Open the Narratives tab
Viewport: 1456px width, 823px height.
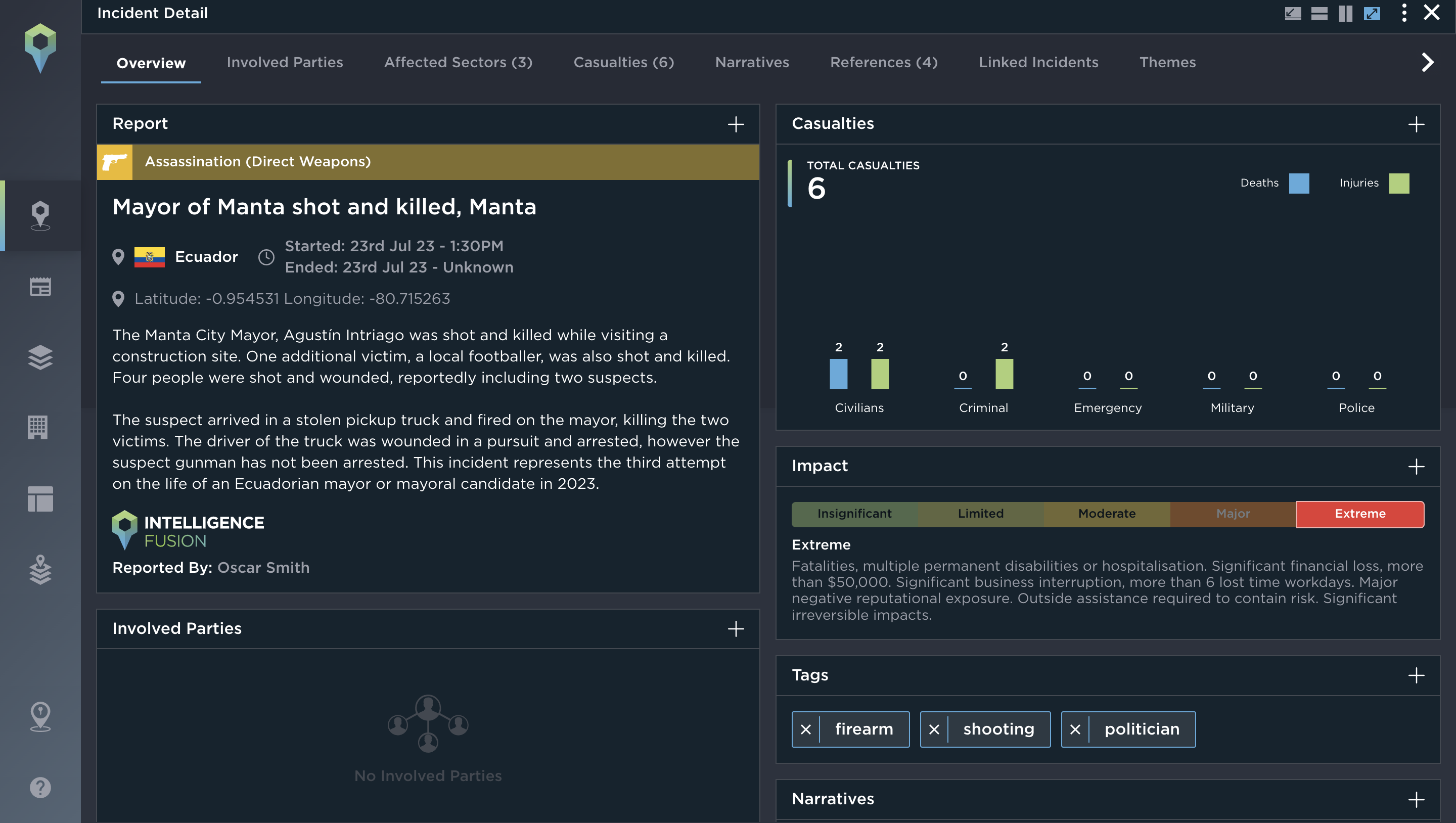pyautogui.click(x=752, y=62)
